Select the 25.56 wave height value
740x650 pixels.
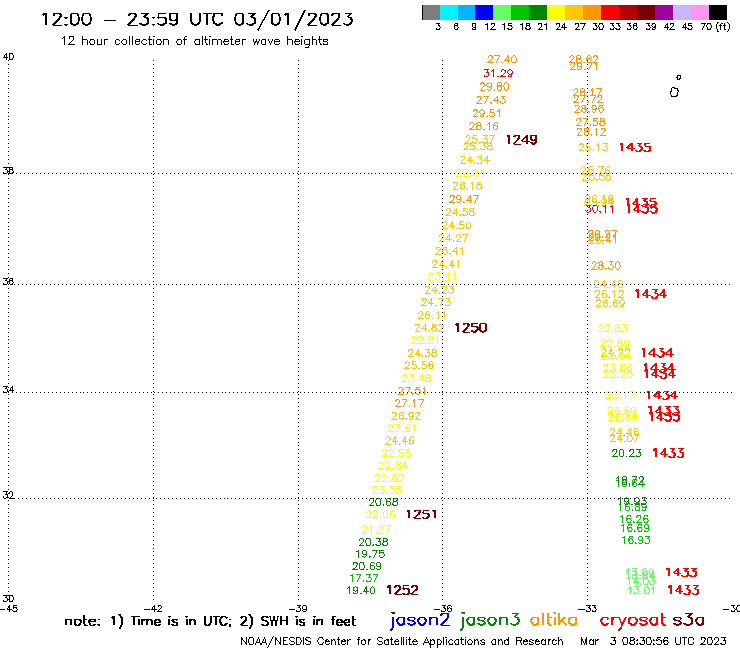[419, 365]
